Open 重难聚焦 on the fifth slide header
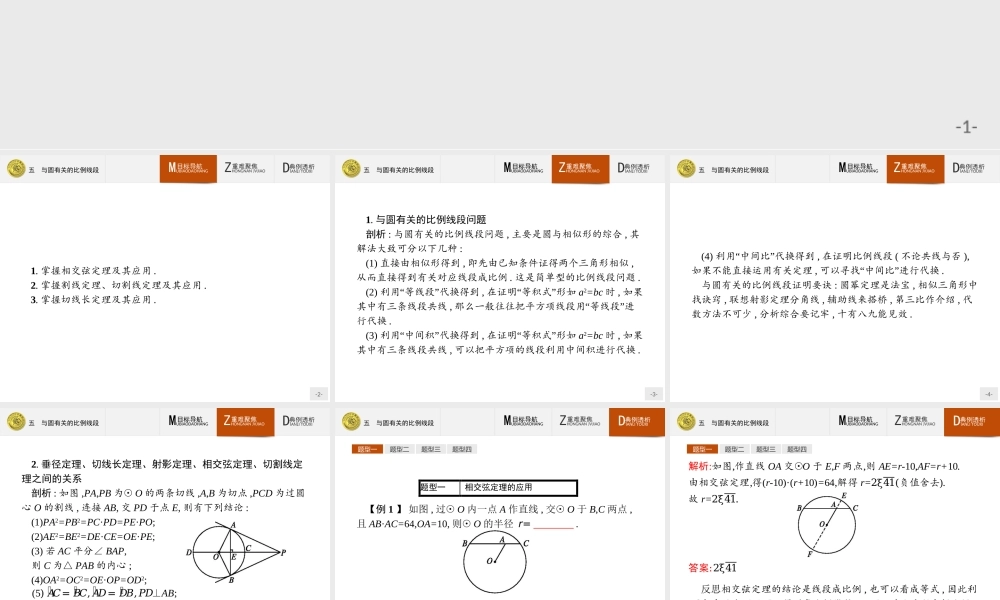 (581, 422)
